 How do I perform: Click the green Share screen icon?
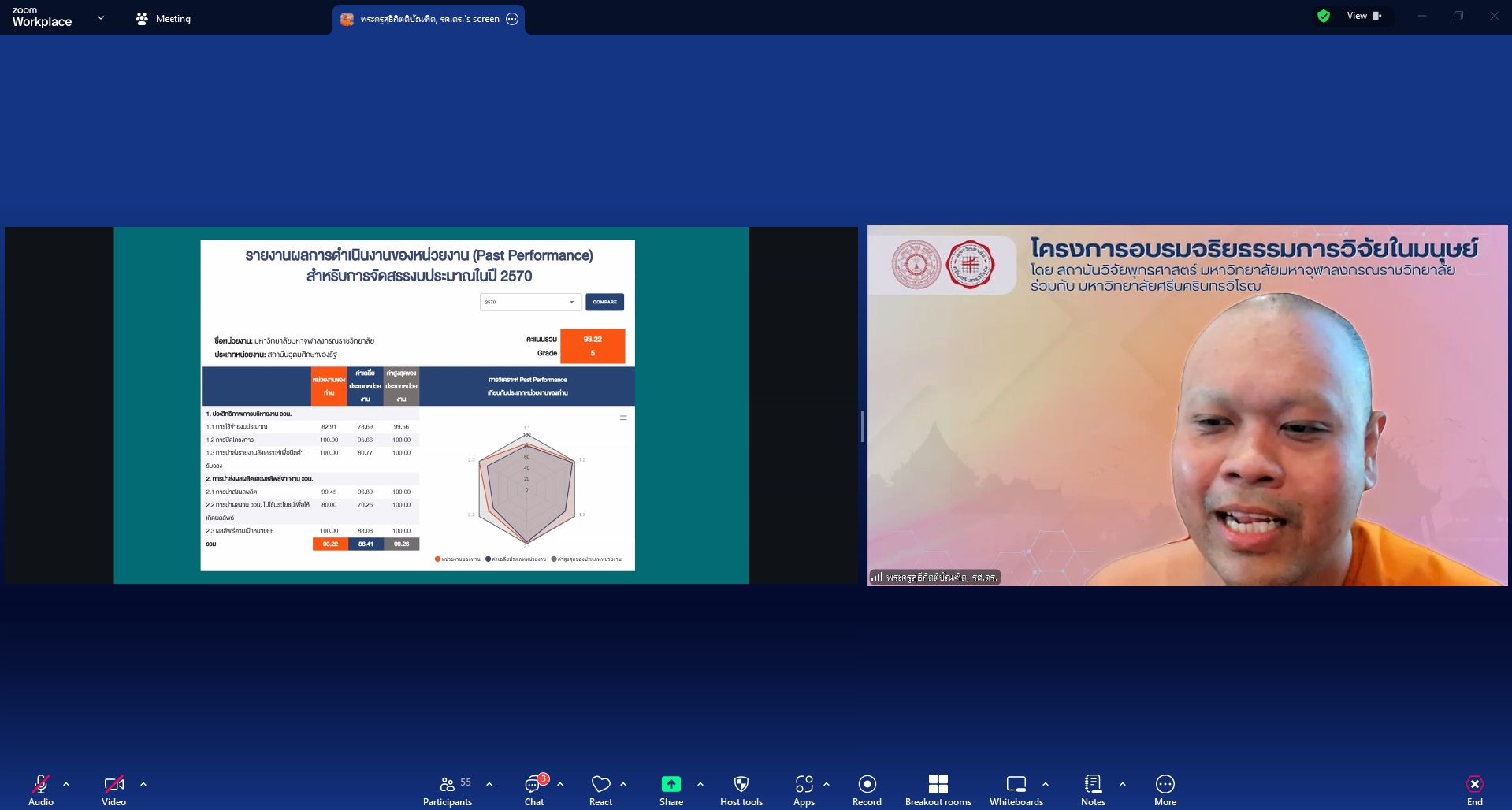(671, 784)
